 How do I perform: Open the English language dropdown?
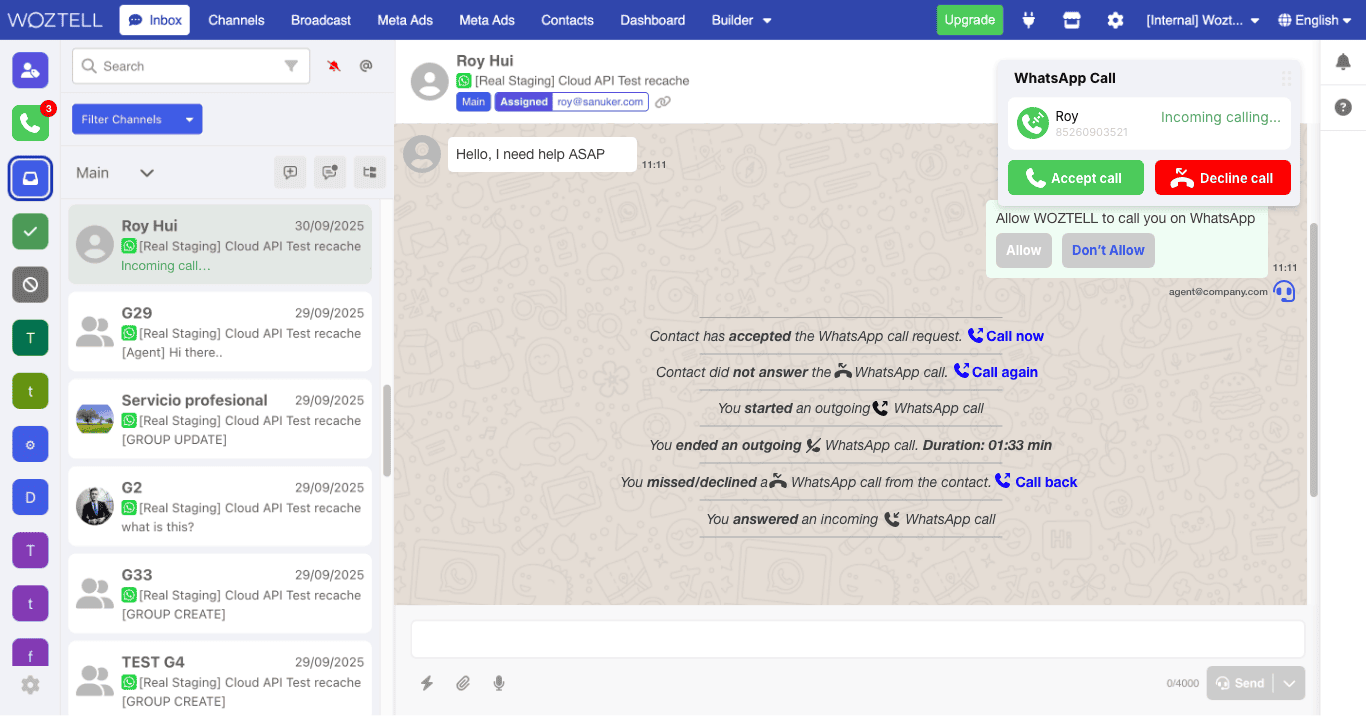1315,20
